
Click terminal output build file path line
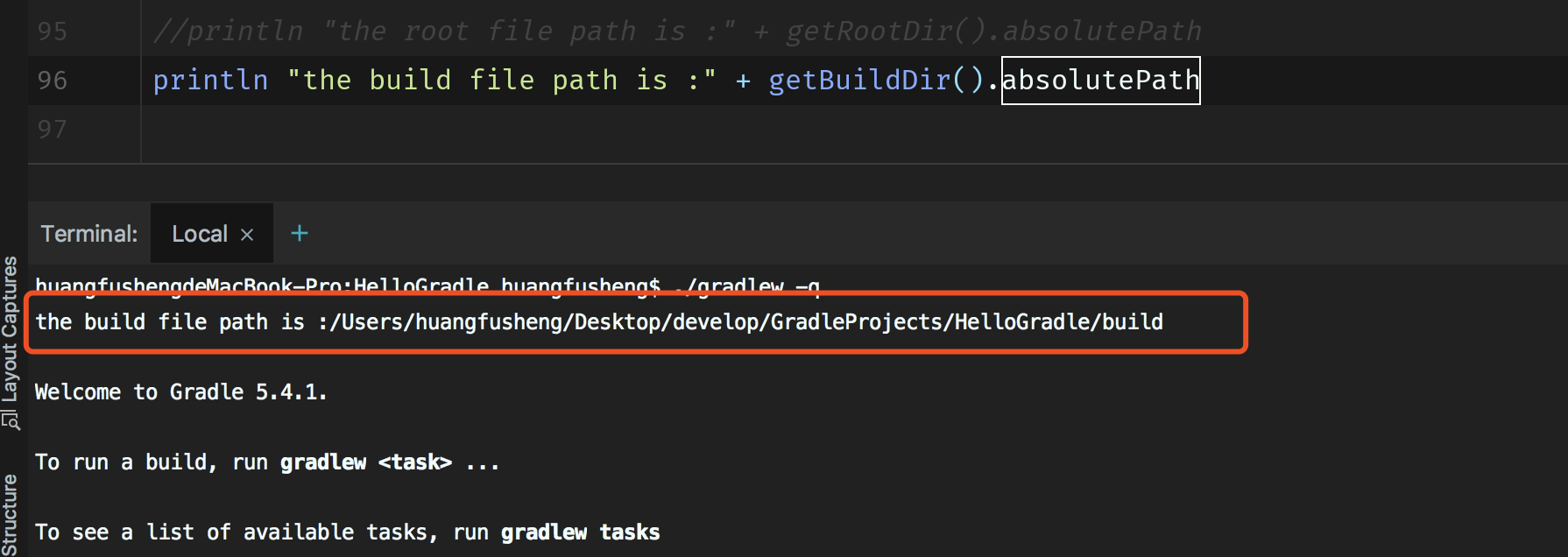coord(599,322)
